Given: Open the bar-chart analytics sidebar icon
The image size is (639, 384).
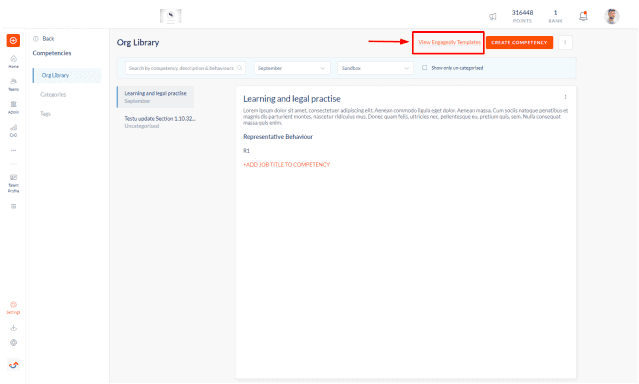Looking at the screenshot, I should pyautogui.click(x=13, y=130).
